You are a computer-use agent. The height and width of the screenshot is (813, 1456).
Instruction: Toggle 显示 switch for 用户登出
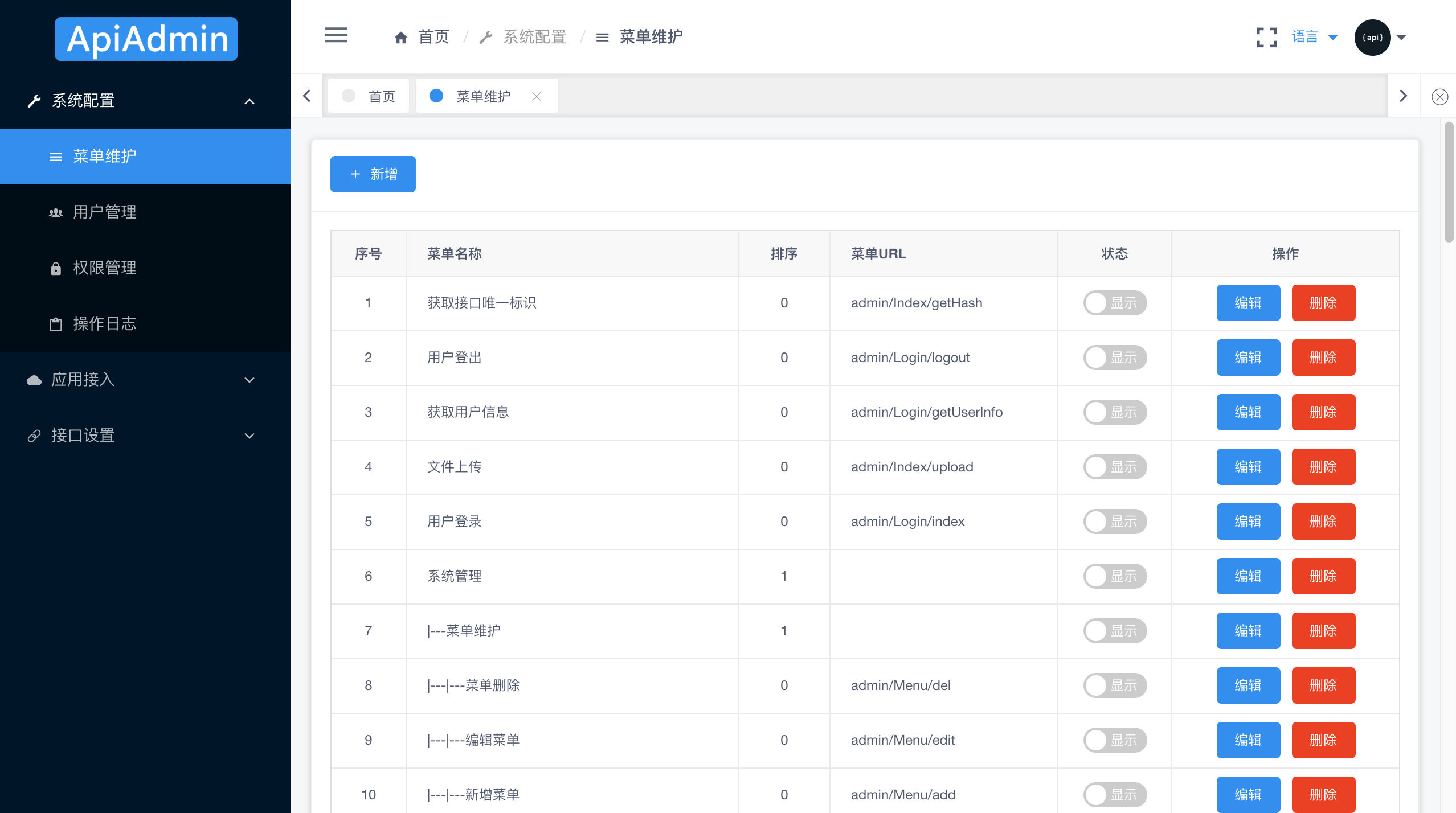coord(1115,358)
